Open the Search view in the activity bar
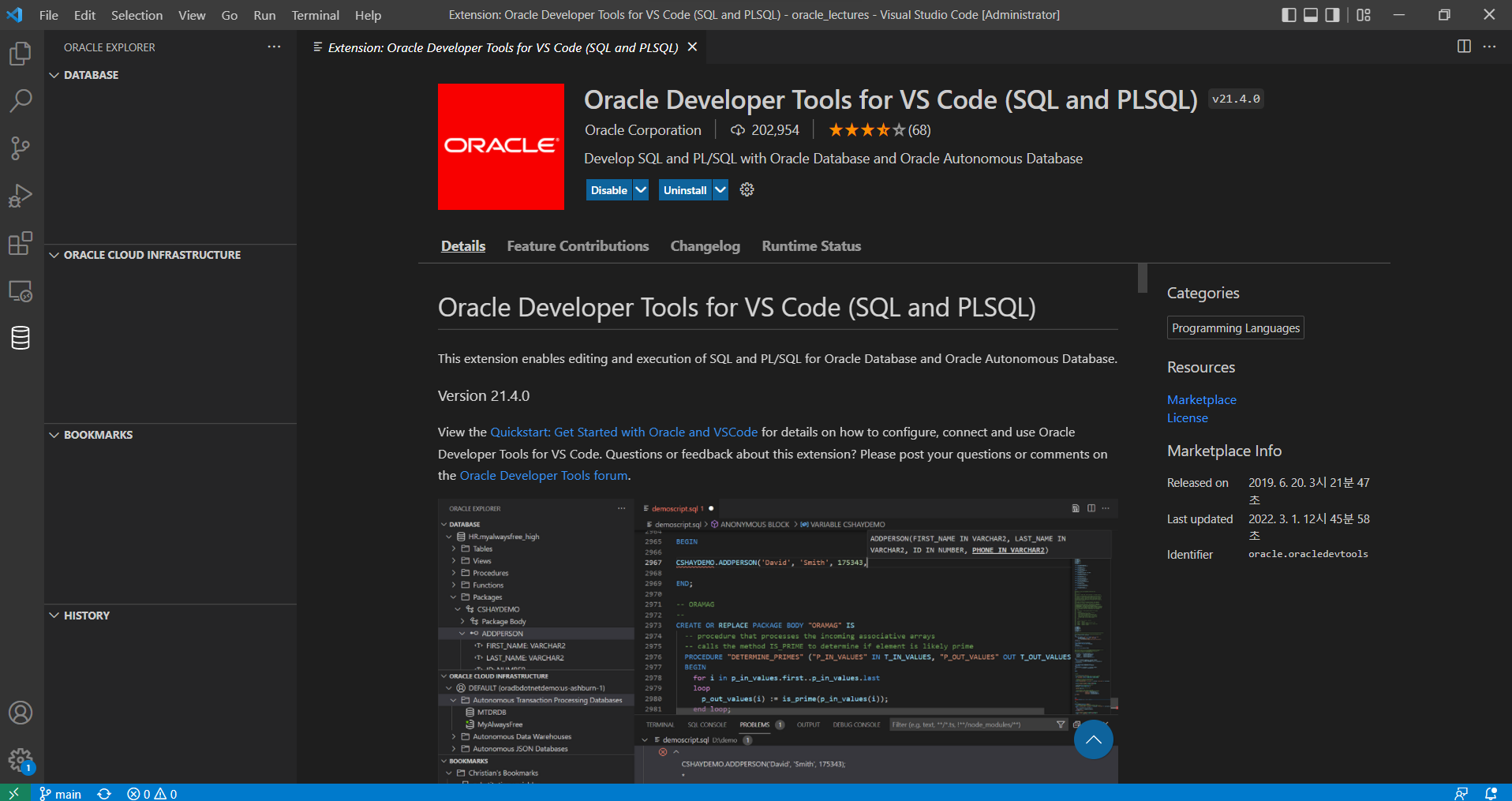 (21, 101)
